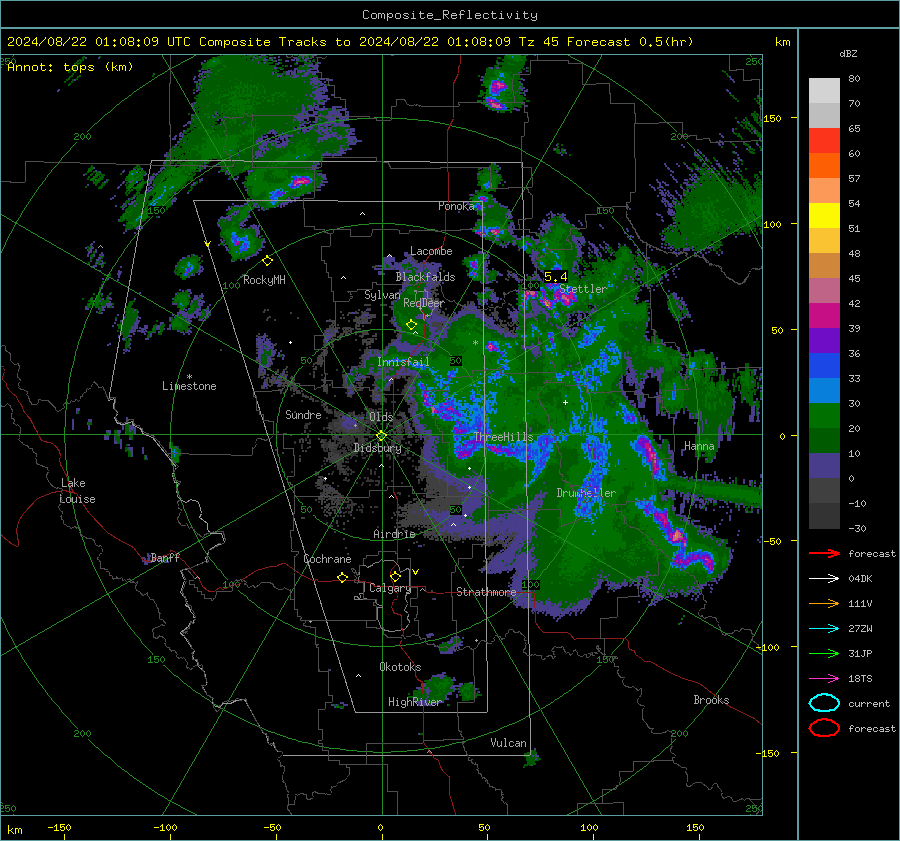Click the red forecast arrow in the legend
This screenshot has height=841, width=900.
[824, 553]
